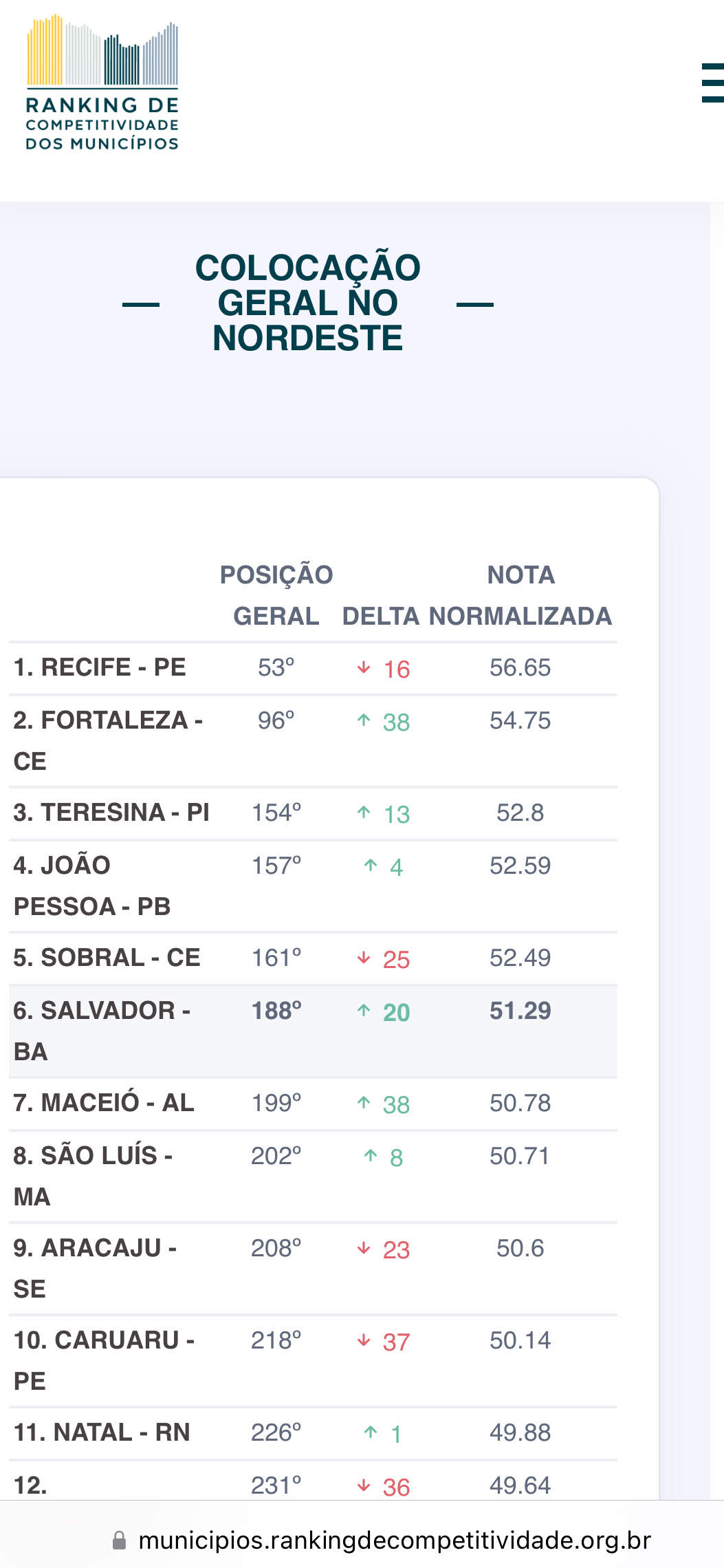Click the lock icon beside the URL
This screenshot has width=724, height=1568.
[119, 1540]
